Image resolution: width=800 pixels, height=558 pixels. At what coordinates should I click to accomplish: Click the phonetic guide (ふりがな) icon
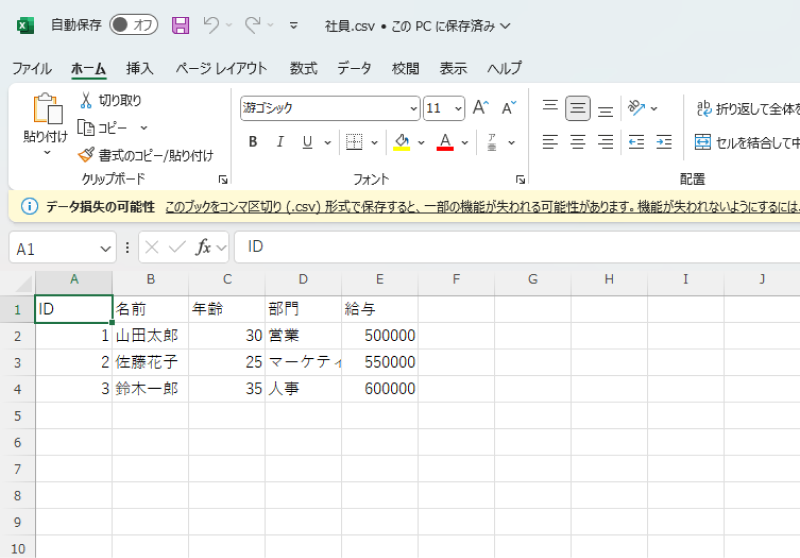(x=492, y=142)
